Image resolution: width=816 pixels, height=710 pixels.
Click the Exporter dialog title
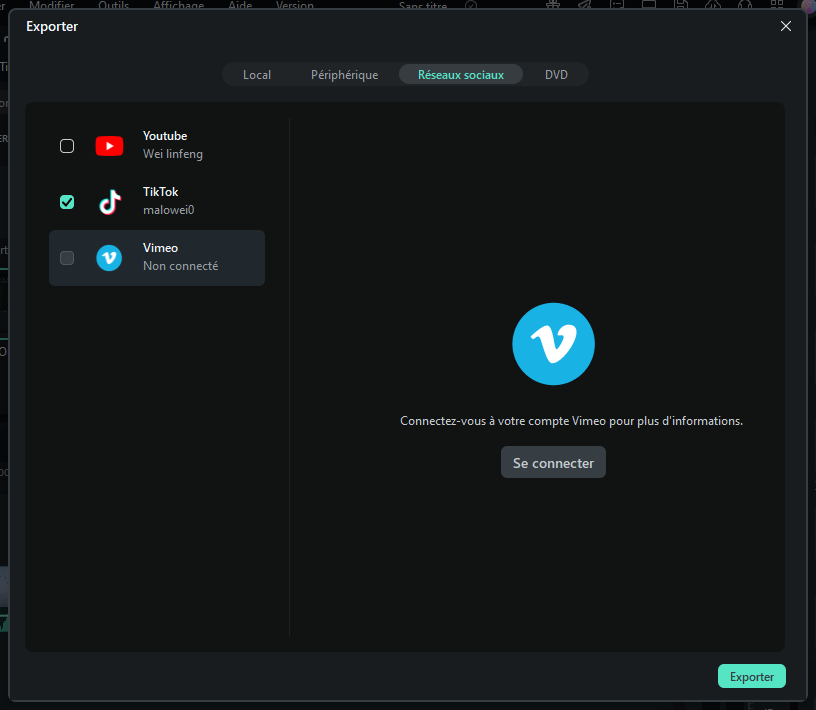[x=52, y=27]
